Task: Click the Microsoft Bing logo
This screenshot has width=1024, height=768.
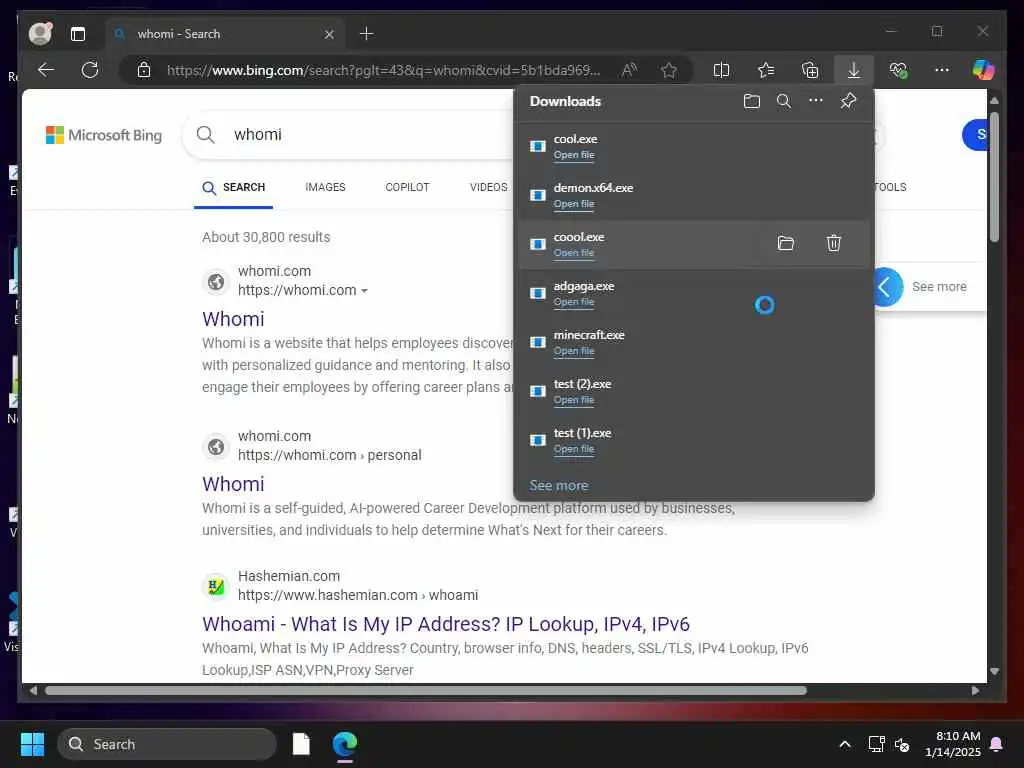Action: click(x=104, y=135)
